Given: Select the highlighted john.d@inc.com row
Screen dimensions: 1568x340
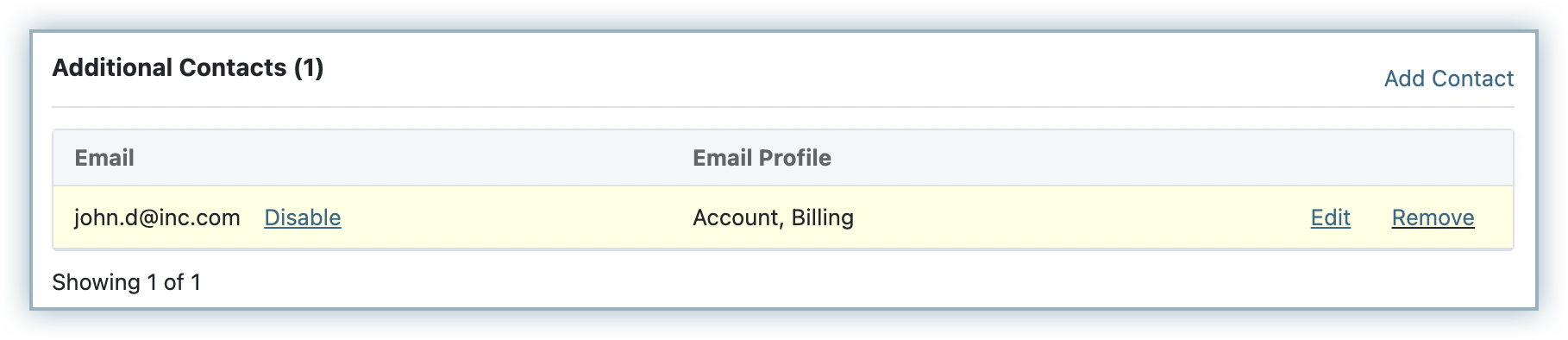Looking at the screenshot, I should click(x=783, y=217).
